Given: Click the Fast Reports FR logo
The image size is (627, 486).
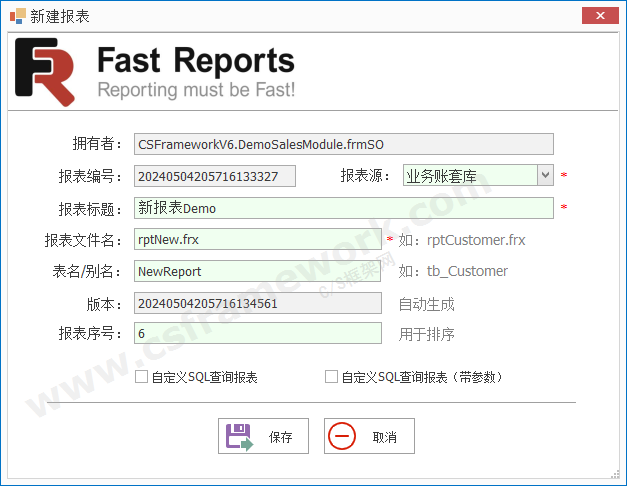Looking at the screenshot, I should coord(45,72).
